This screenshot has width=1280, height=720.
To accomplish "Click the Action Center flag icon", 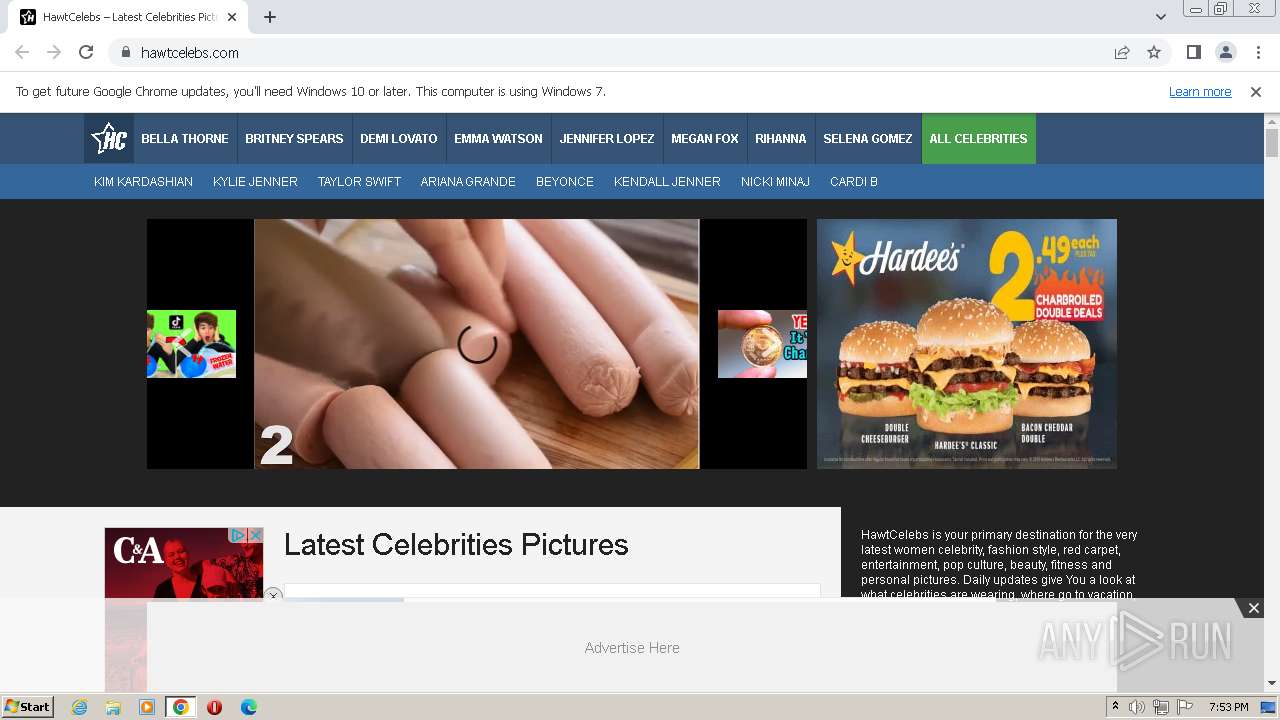I will click(x=1185, y=707).
